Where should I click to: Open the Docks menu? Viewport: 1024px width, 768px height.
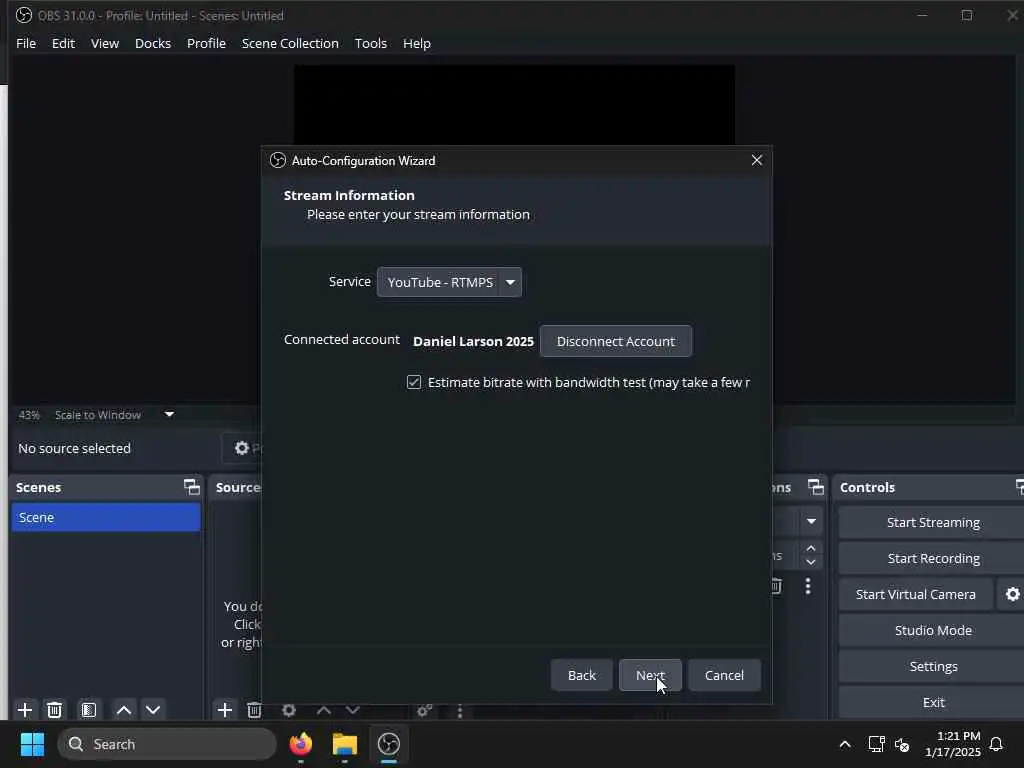click(153, 43)
